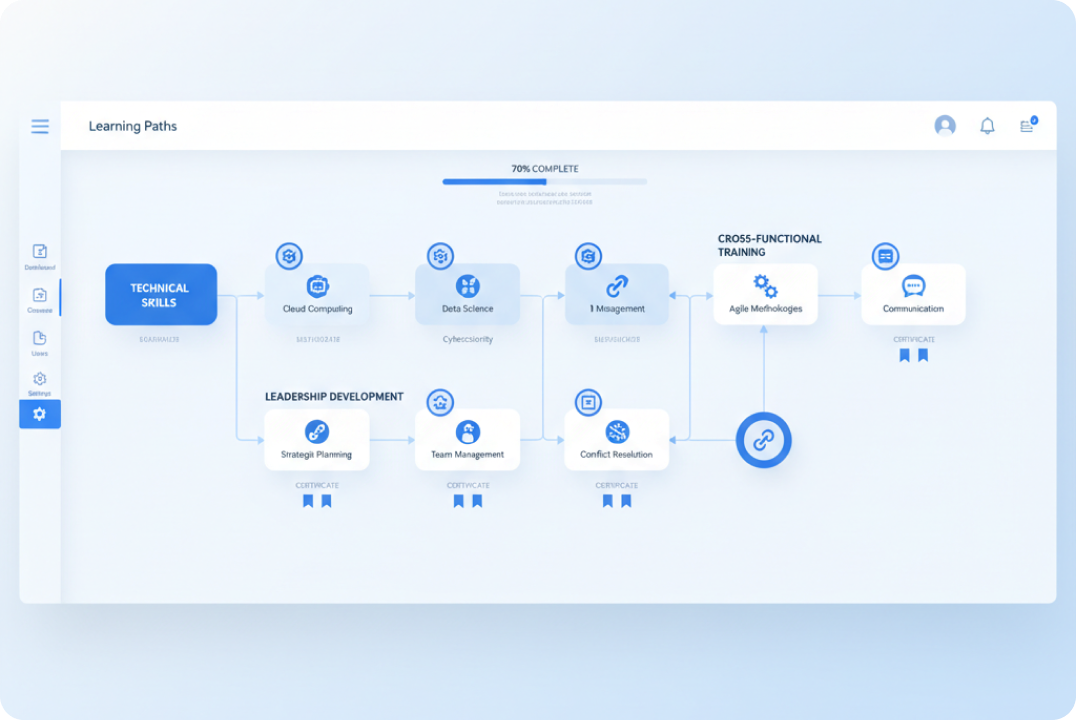Open the list icon with badge
This screenshot has height=720, width=1076.
tap(1028, 125)
